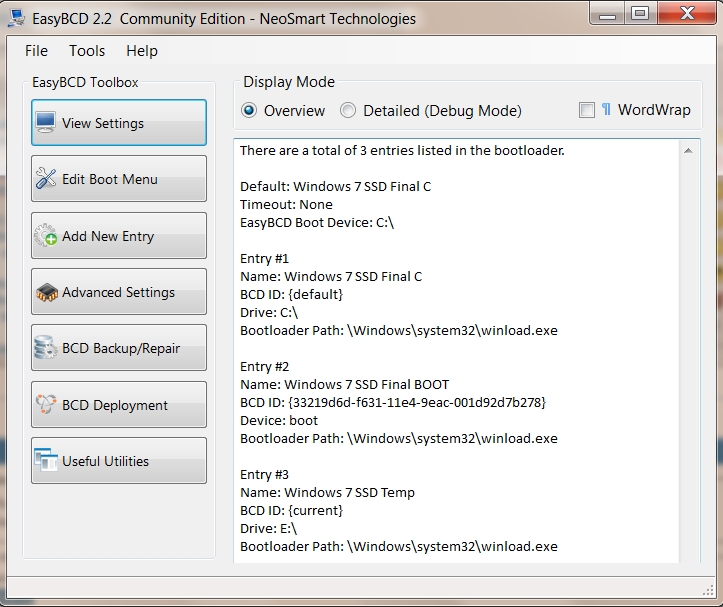Screen dimensions: 723x607
Task: Open Advanced Settings section
Action: click(119, 292)
